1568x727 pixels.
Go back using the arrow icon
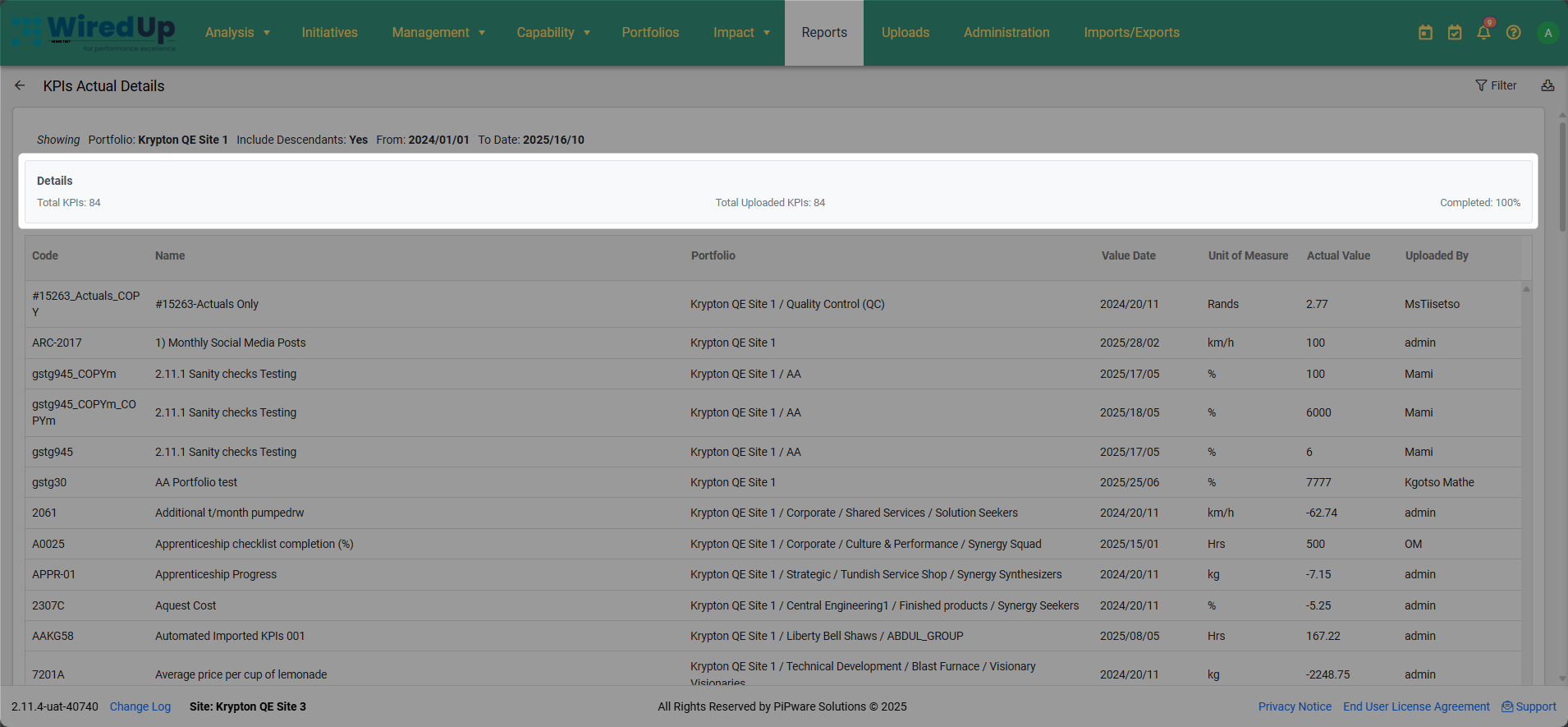tap(20, 85)
